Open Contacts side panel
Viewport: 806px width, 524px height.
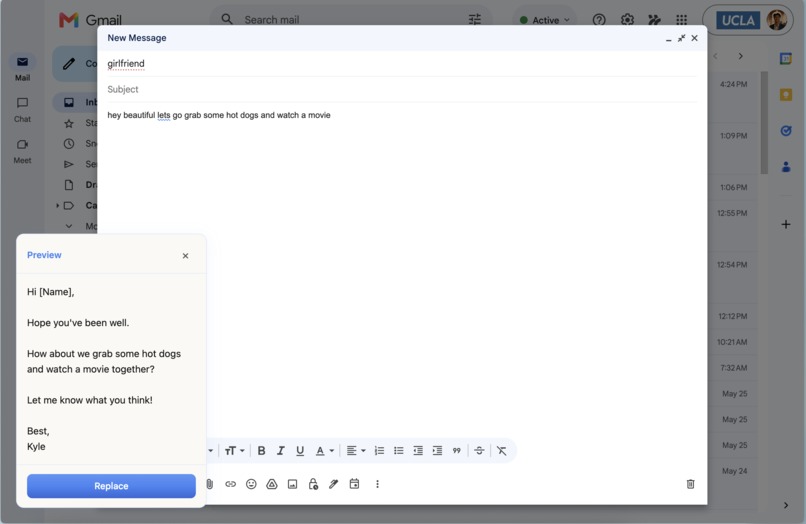tap(785, 167)
